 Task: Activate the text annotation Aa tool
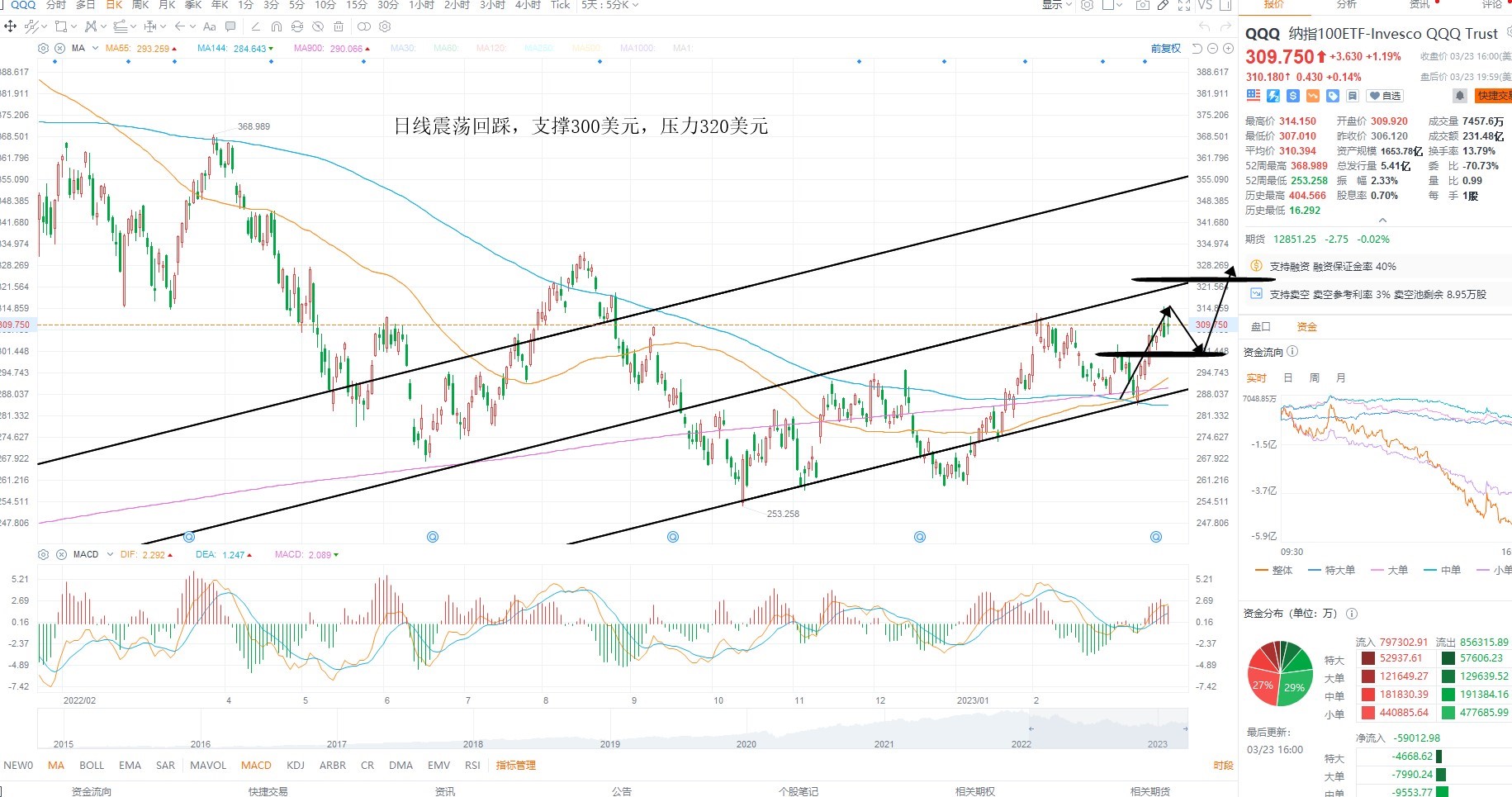pos(209,26)
